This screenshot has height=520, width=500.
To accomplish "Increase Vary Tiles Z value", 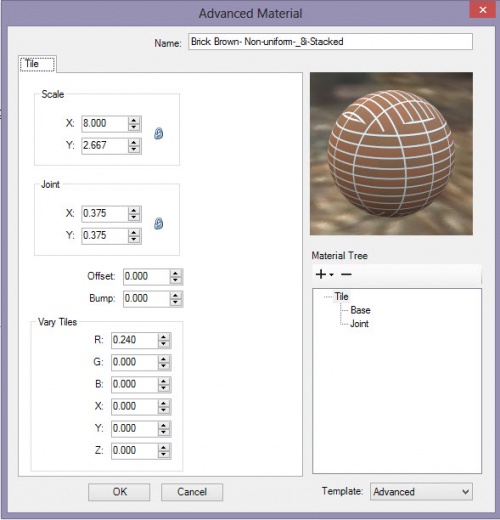I will pos(164,447).
